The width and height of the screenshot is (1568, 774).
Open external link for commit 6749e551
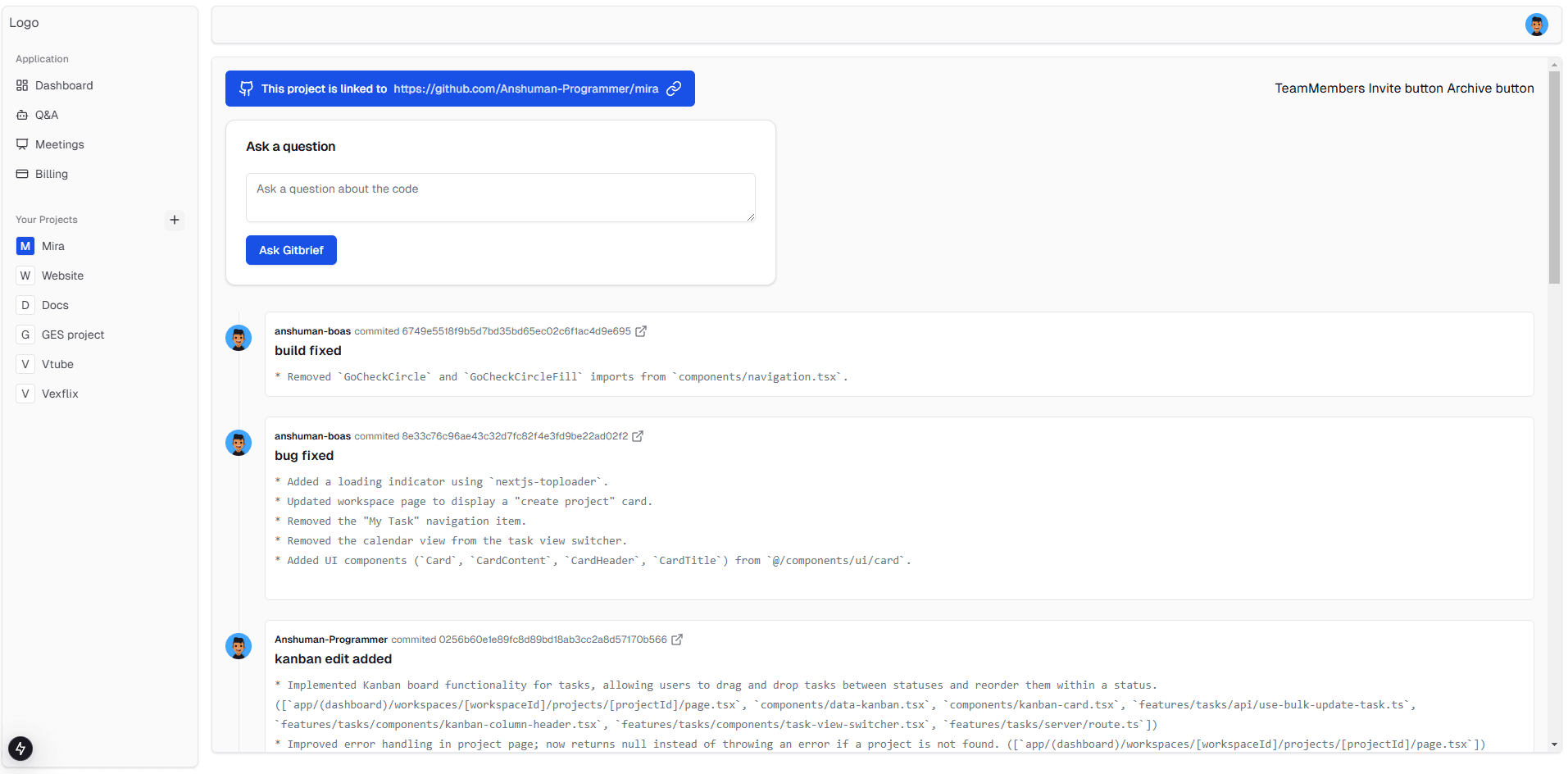coord(641,331)
